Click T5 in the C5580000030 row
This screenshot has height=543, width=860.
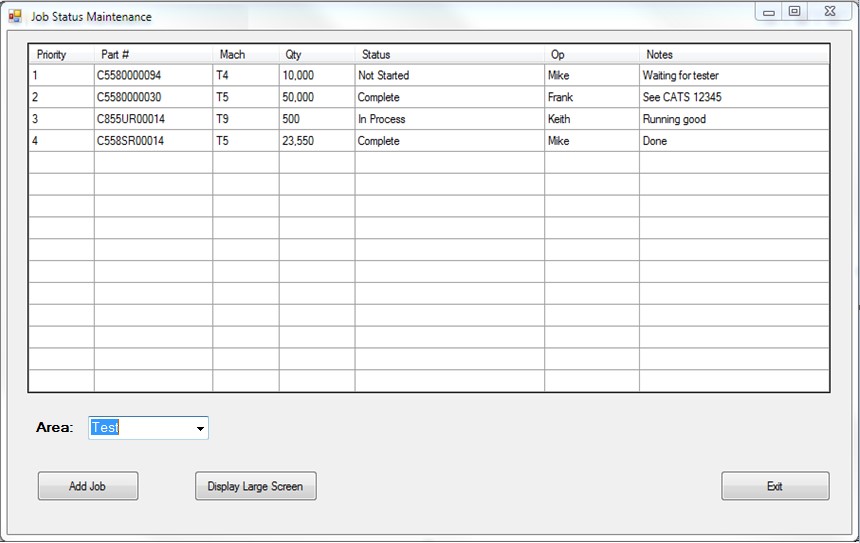click(246, 97)
